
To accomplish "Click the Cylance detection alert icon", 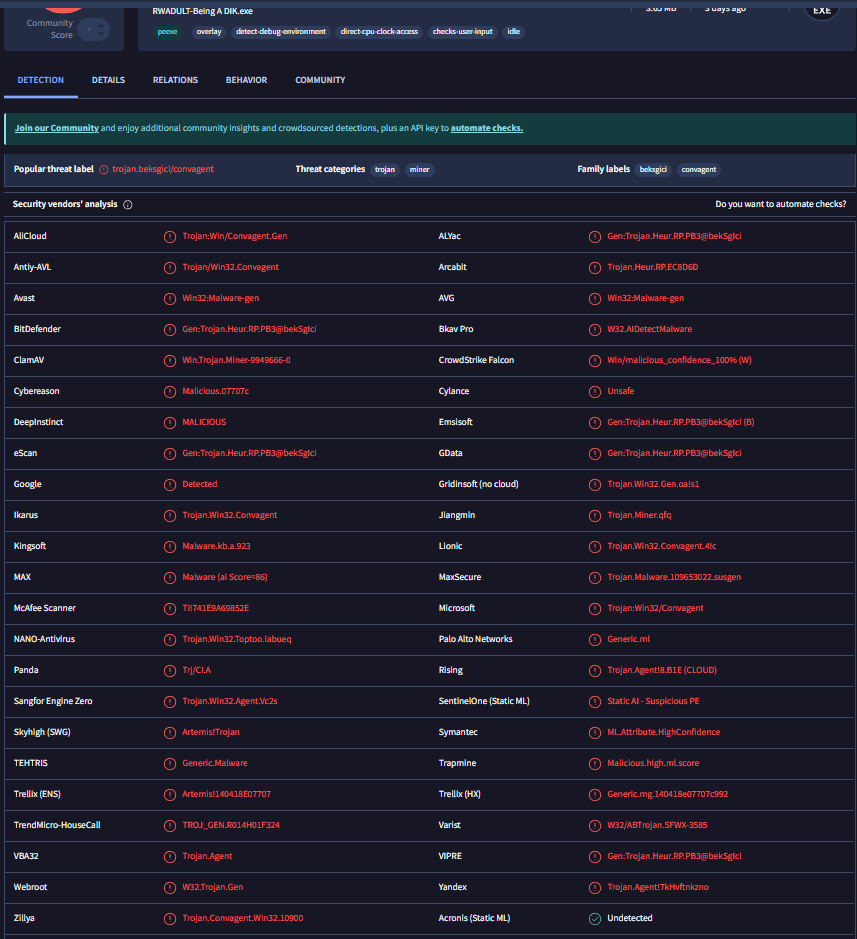I will [595, 392].
